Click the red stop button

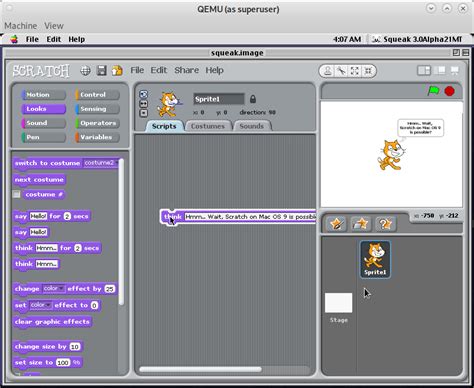[450, 91]
